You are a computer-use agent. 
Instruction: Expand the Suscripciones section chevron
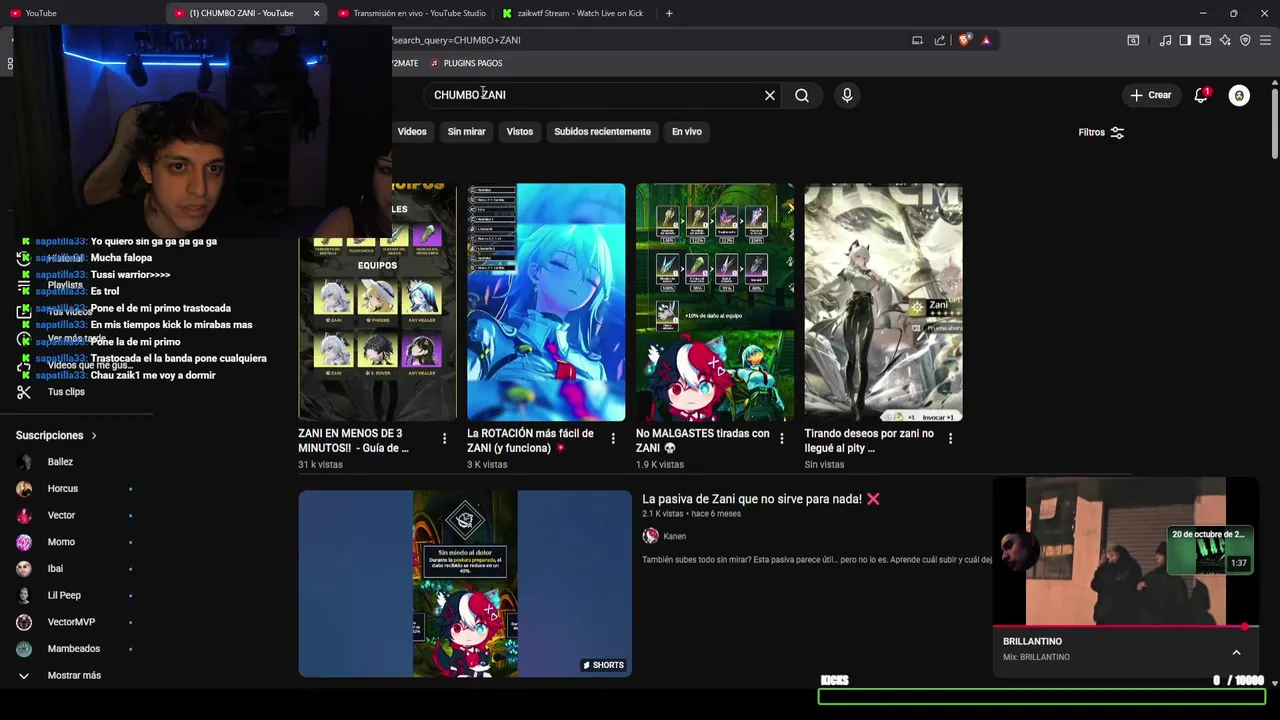tap(94, 436)
